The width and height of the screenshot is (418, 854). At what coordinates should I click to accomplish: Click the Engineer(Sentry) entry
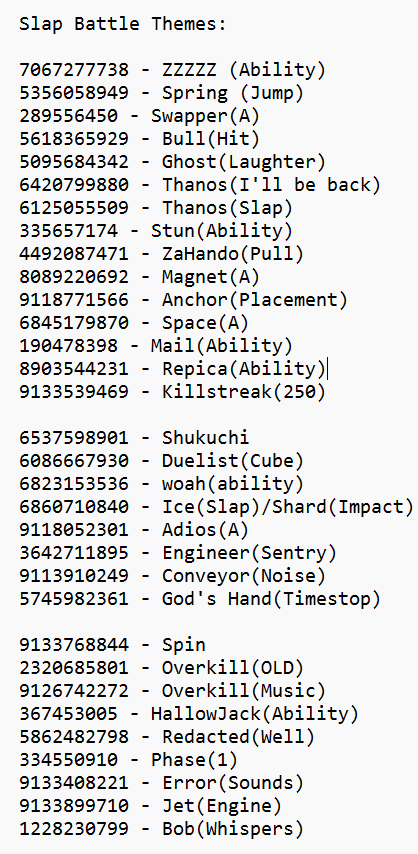click(x=178, y=553)
